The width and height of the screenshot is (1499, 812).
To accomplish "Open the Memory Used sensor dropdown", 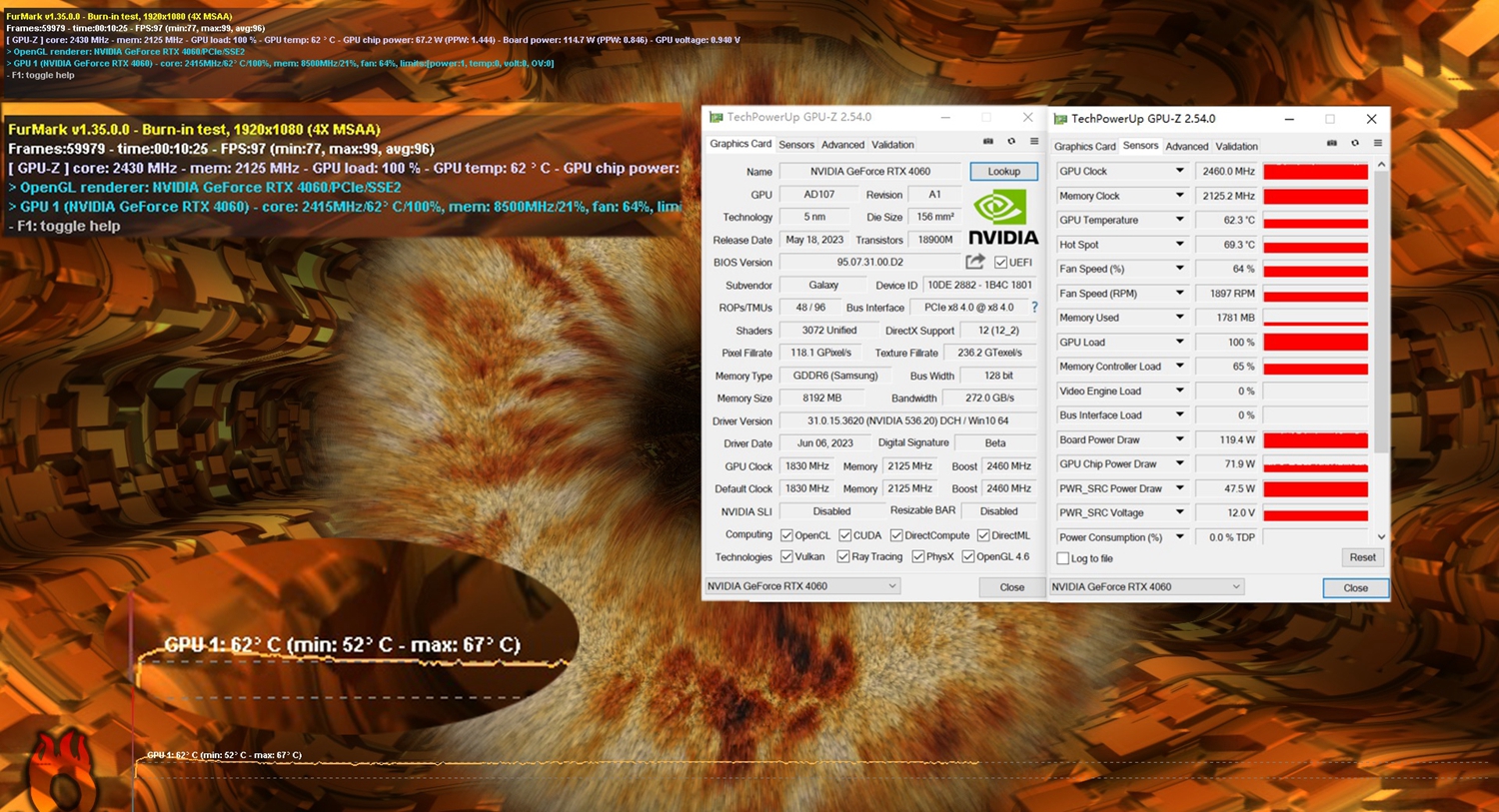I will click(x=1179, y=318).
